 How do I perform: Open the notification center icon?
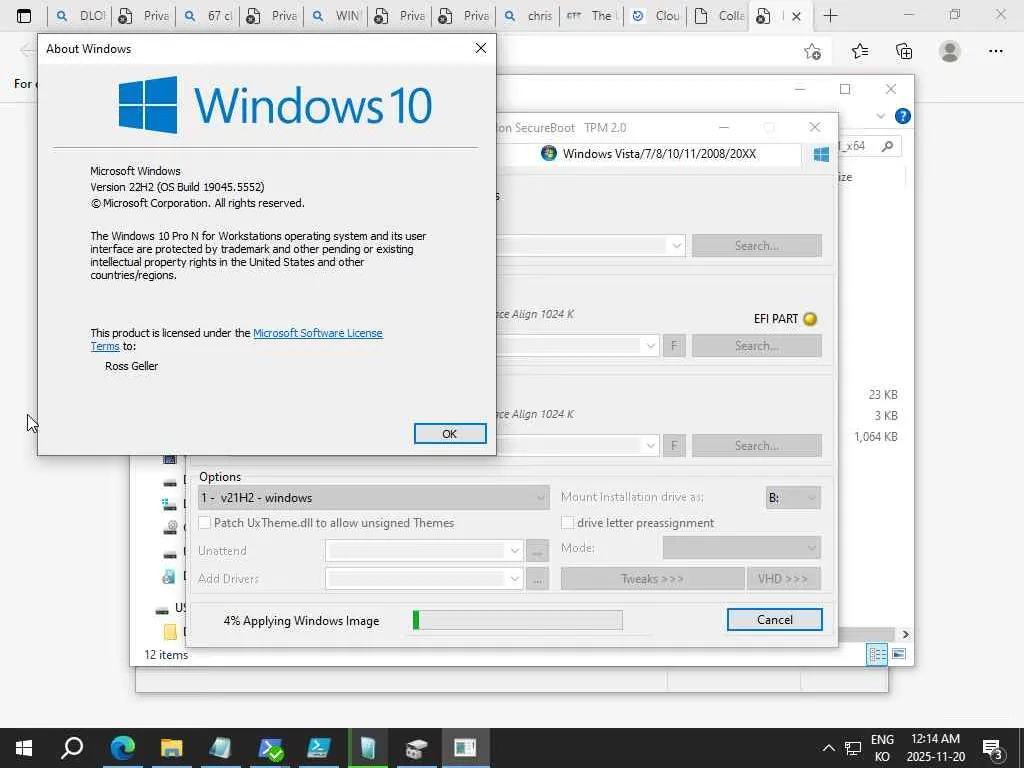[993, 748]
